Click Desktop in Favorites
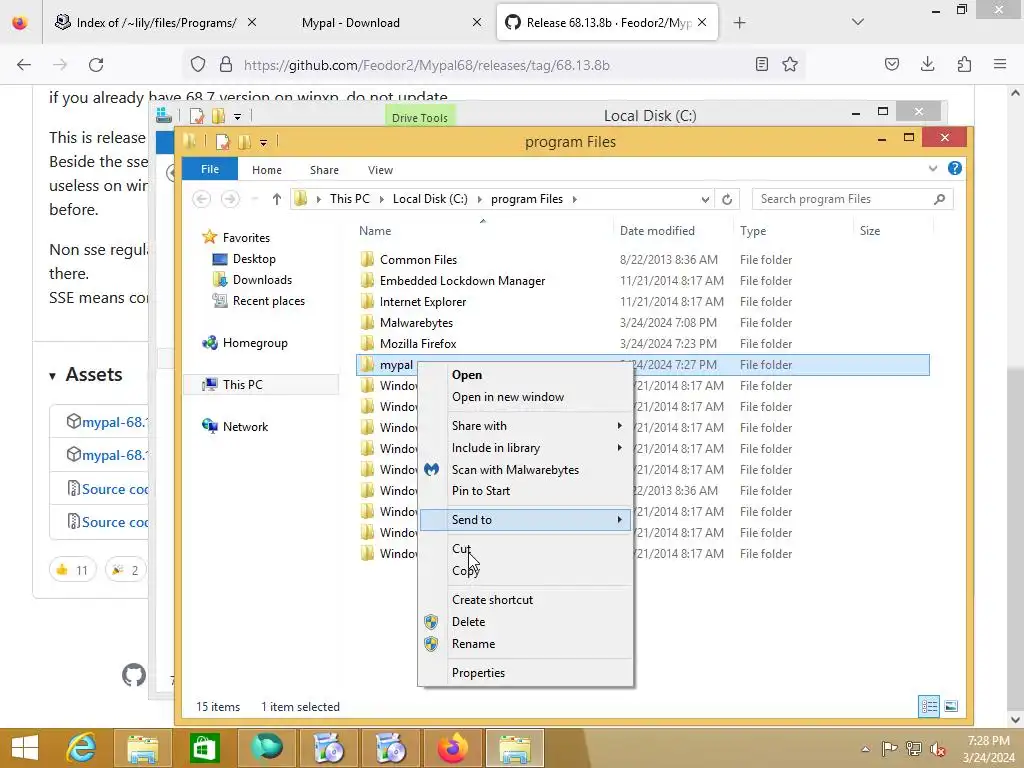The height and width of the screenshot is (768, 1024). coord(254,259)
